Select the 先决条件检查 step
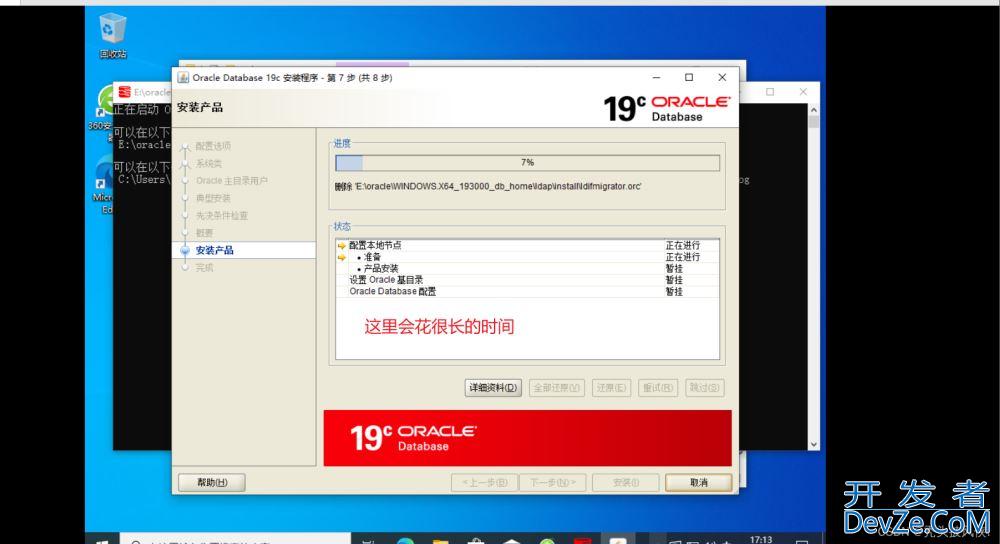The height and width of the screenshot is (544, 1000). 221,216
